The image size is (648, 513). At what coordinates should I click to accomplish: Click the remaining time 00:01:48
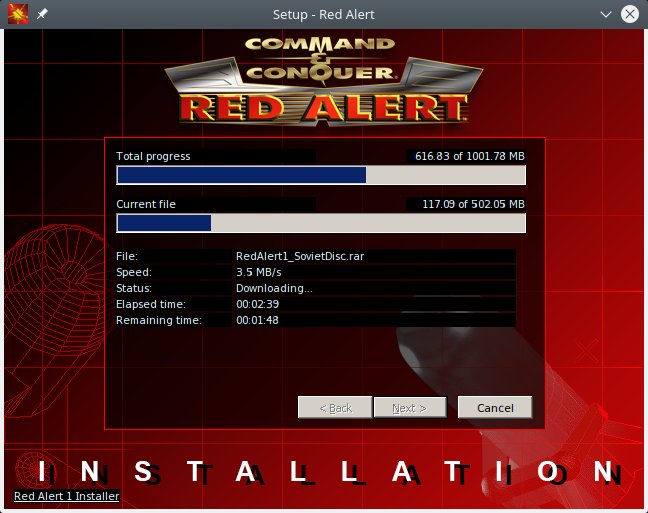[x=257, y=320]
